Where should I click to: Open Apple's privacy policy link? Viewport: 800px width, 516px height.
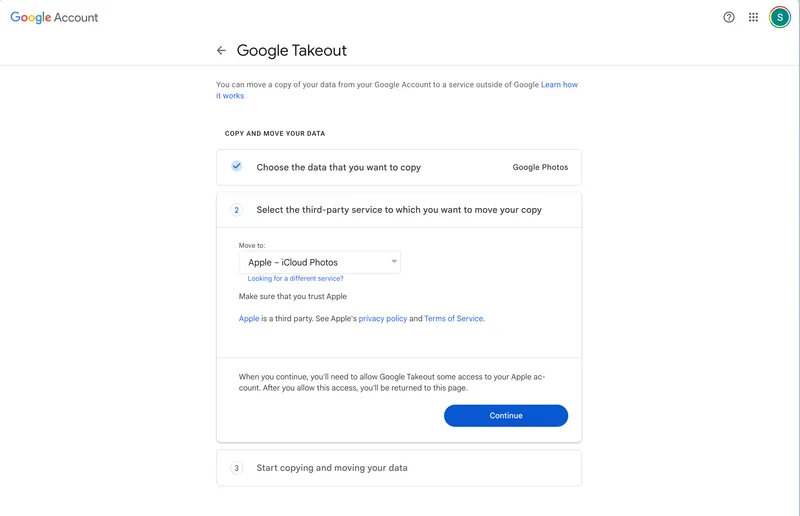pyautogui.click(x=383, y=318)
